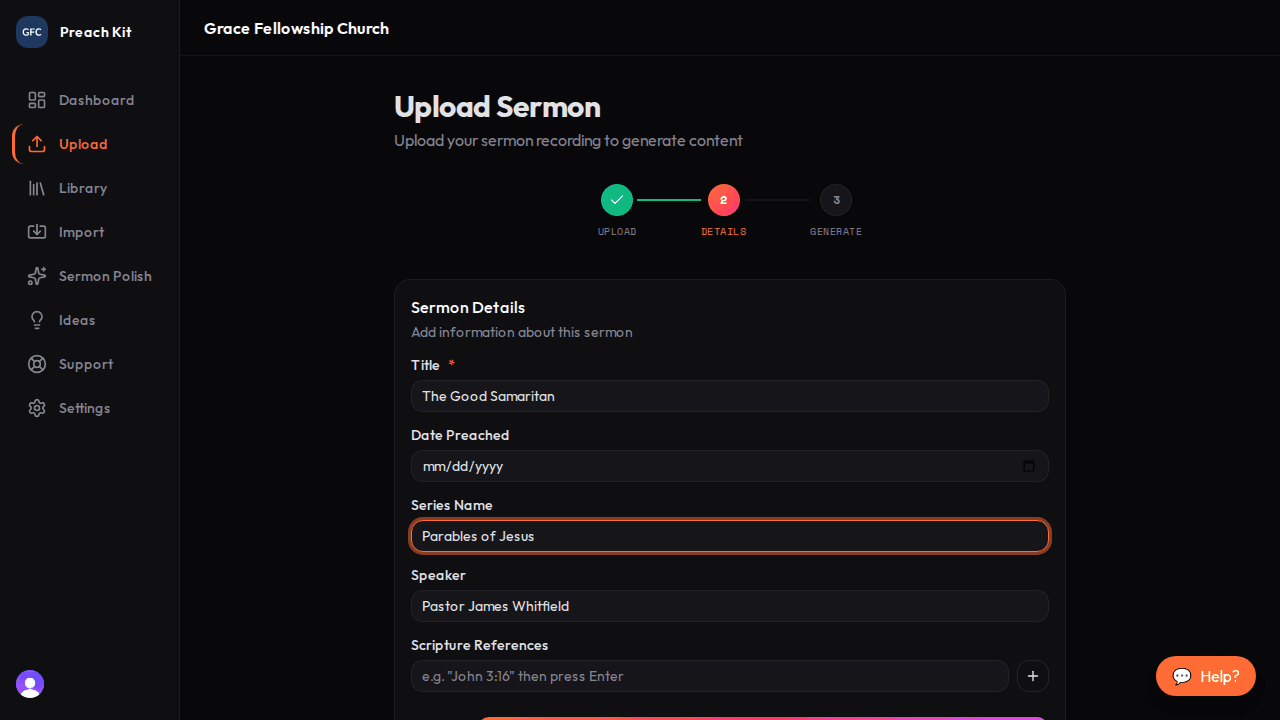Open Settings via the gear icon
The image size is (1280, 720).
37,408
